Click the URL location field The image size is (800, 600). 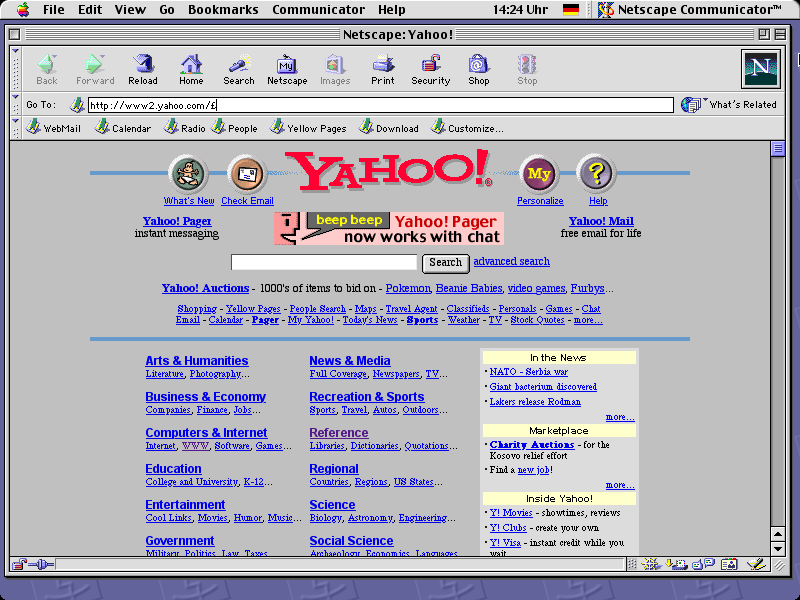coord(381,105)
